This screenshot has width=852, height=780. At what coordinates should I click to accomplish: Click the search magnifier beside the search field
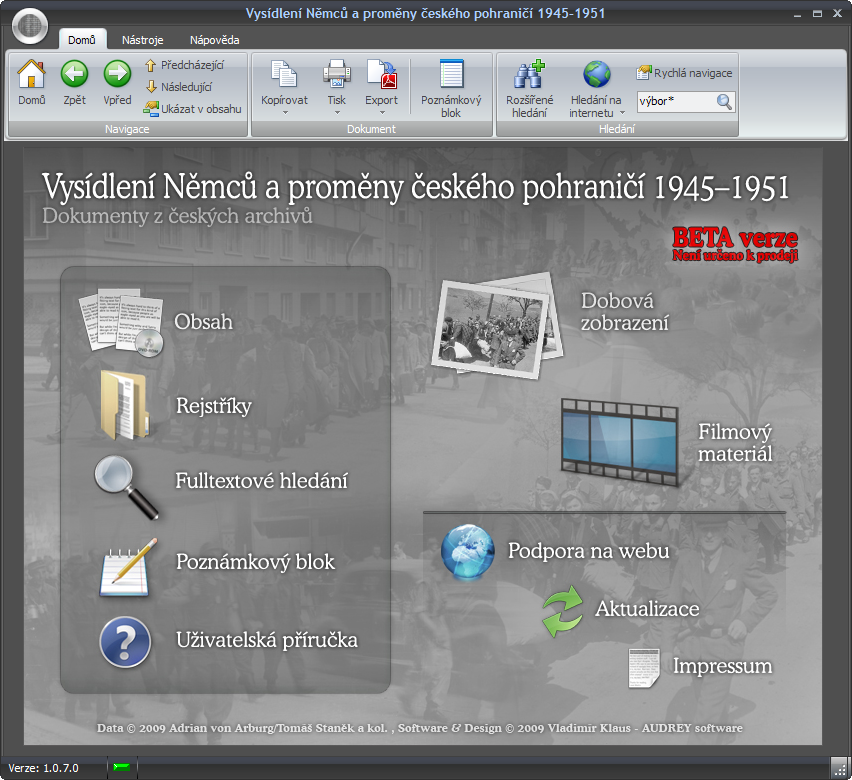tap(725, 101)
